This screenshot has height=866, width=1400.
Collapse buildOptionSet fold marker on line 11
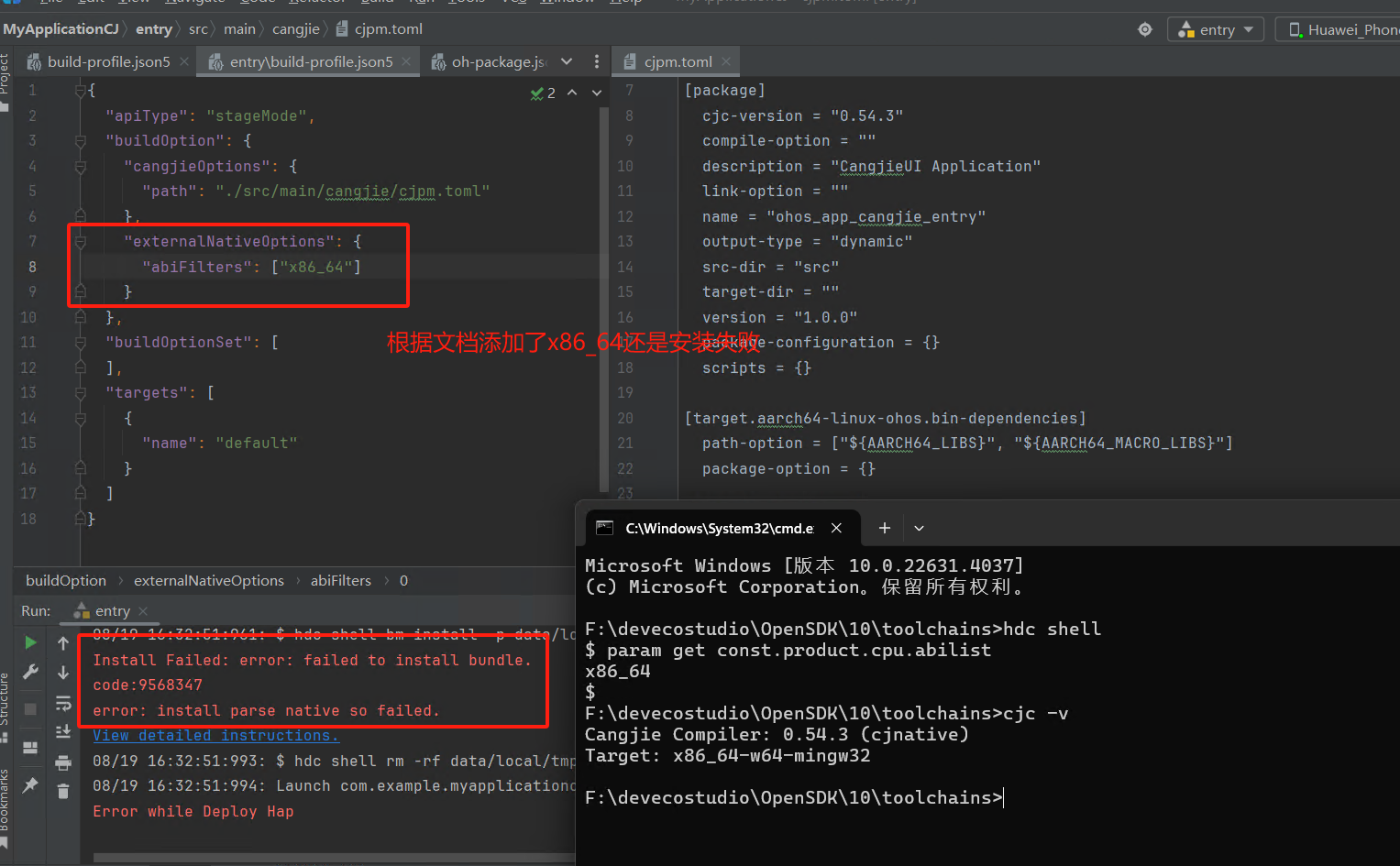[x=81, y=343]
